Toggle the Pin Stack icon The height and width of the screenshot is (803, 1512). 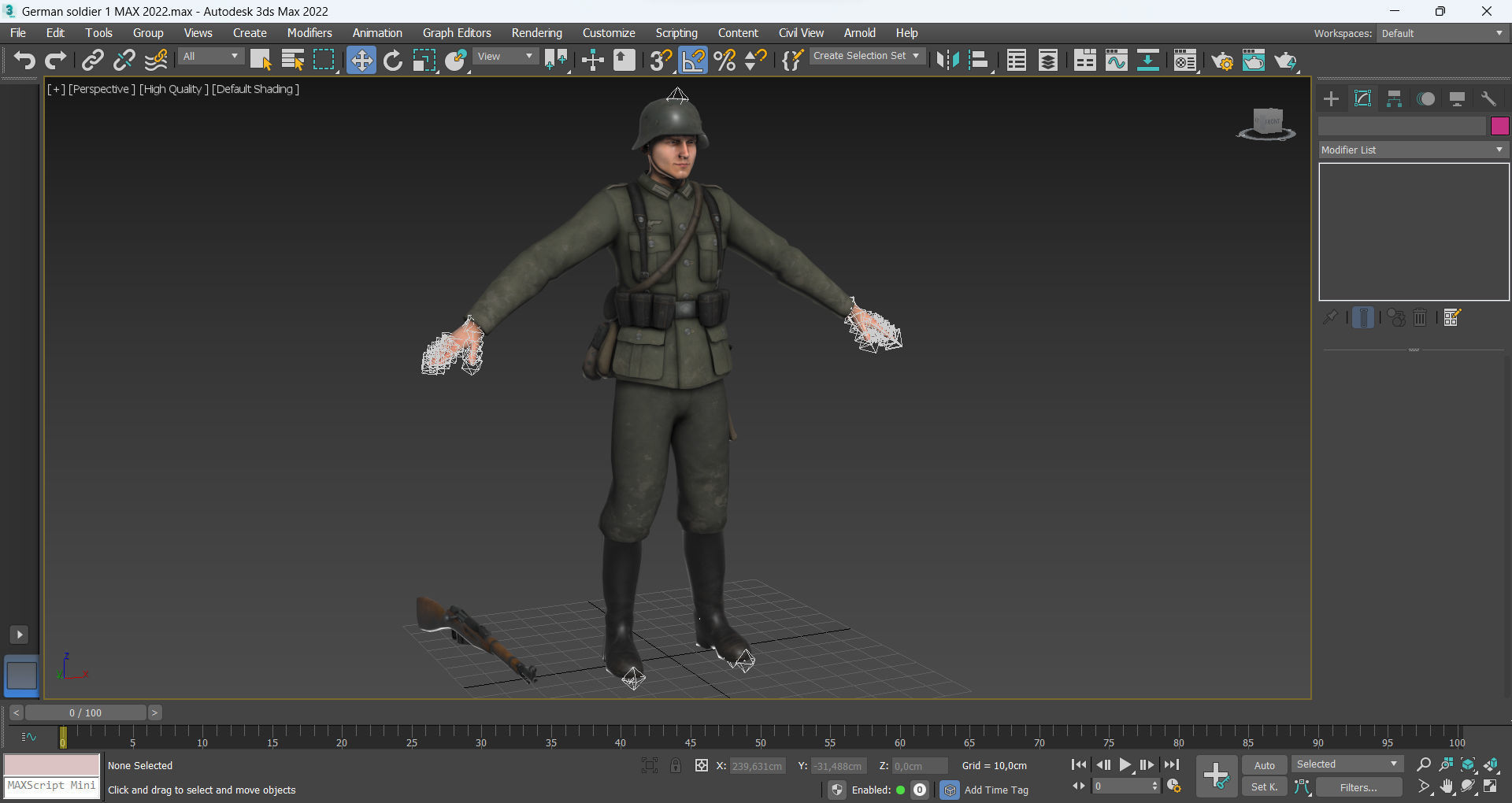tap(1330, 317)
